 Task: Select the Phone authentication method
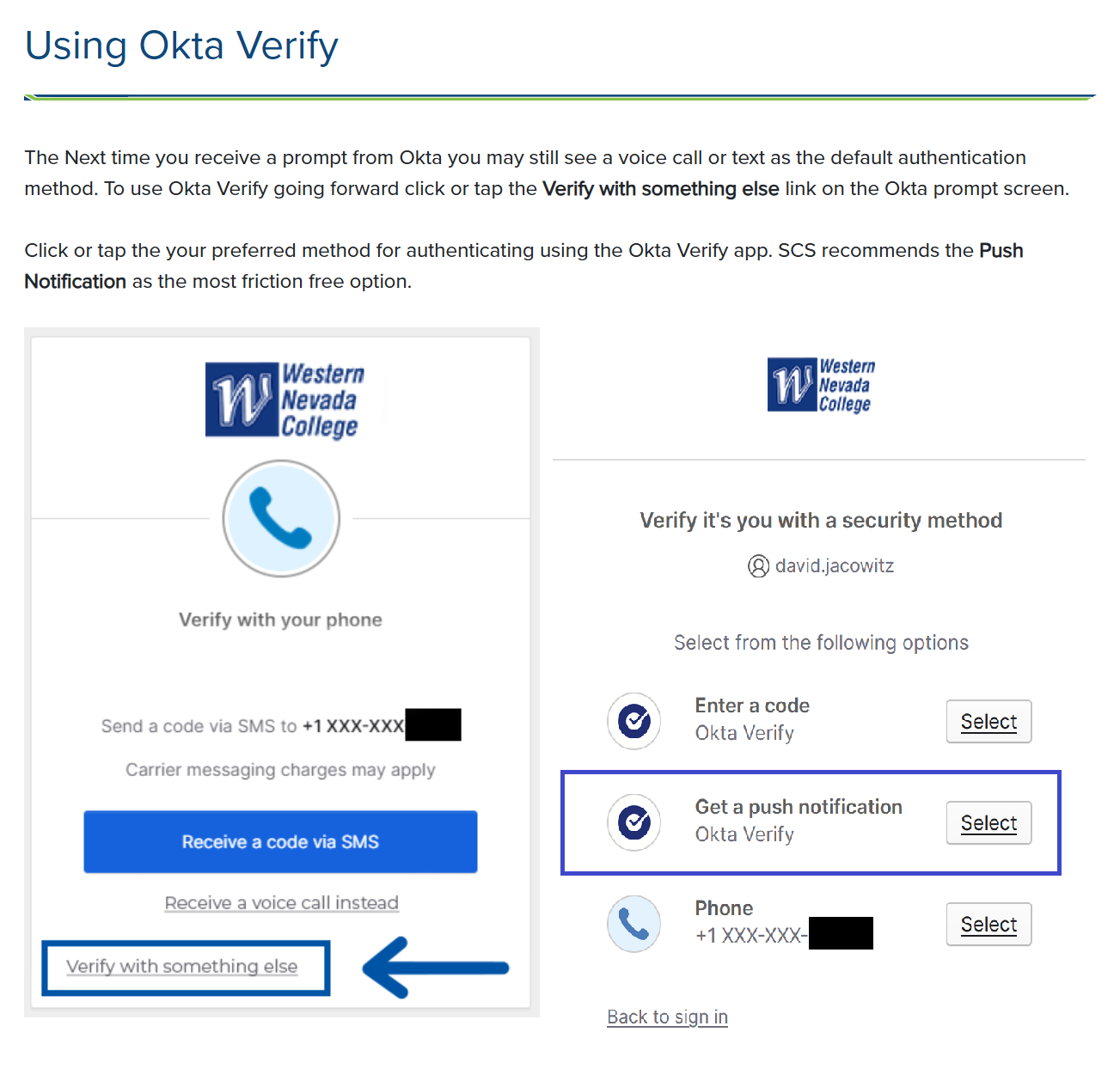click(988, 924)
